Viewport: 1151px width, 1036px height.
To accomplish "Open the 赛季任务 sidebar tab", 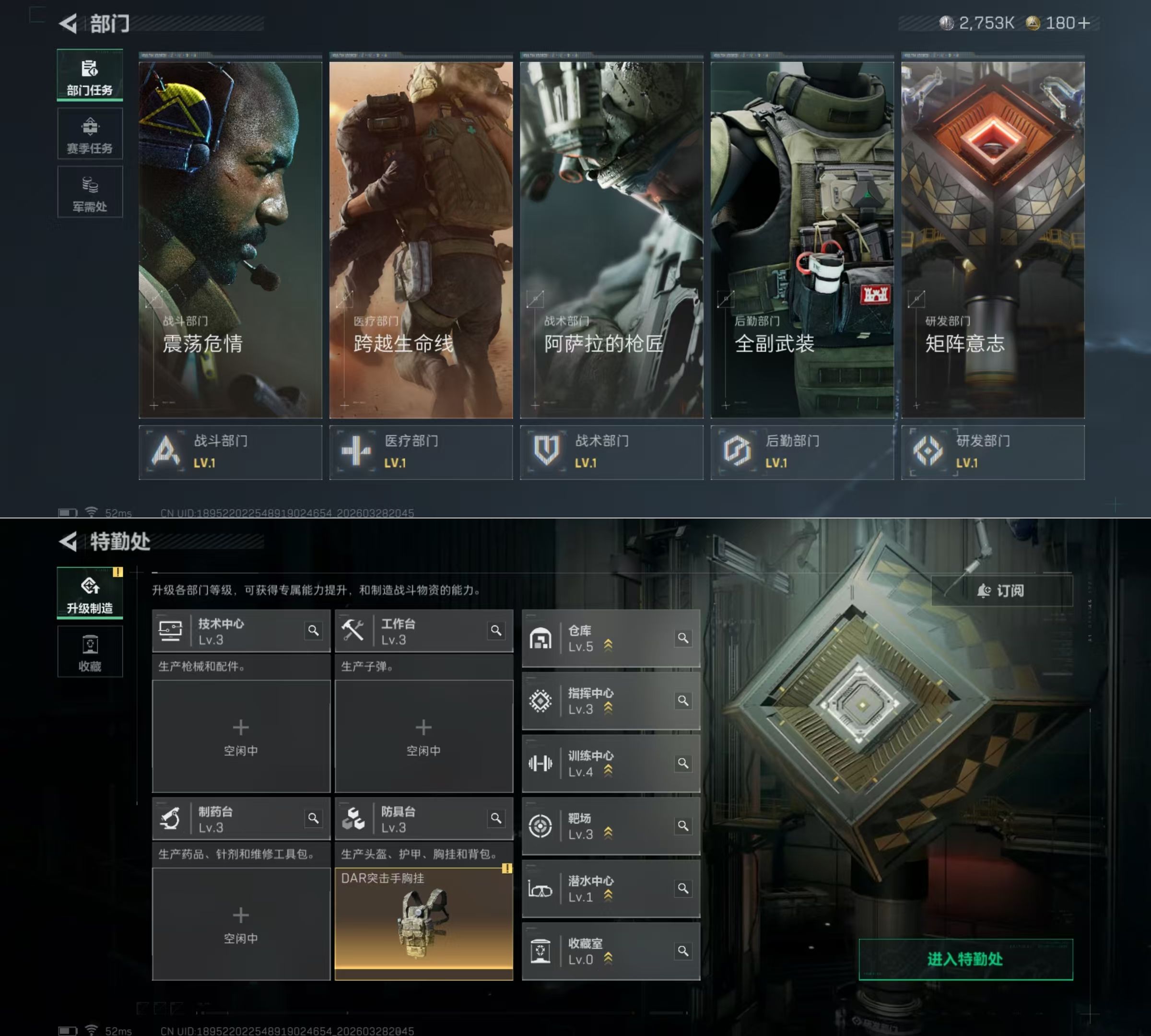I will coord(90,134).
